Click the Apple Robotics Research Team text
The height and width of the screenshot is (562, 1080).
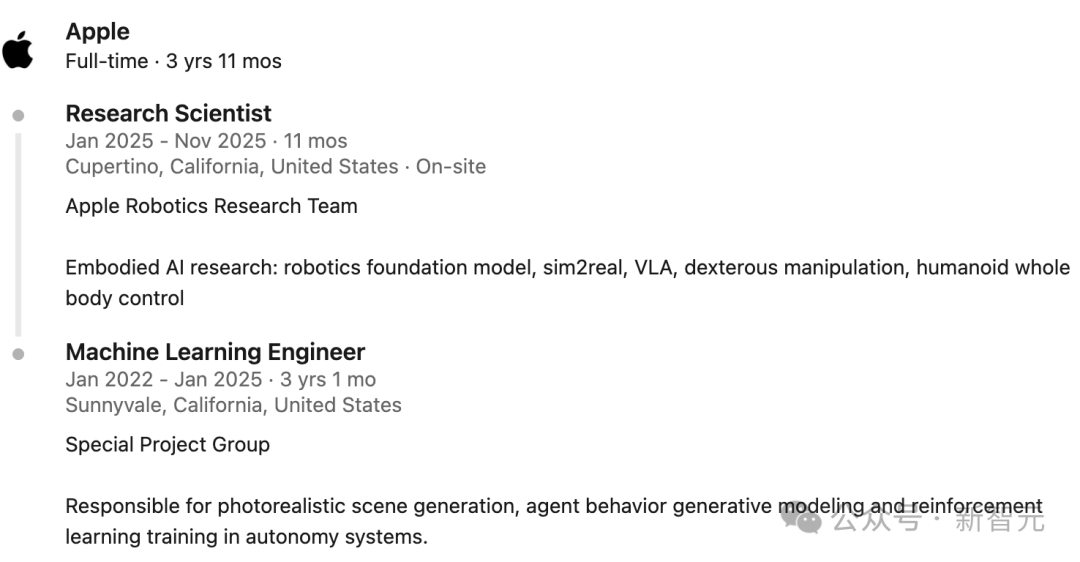coord(211,206)
